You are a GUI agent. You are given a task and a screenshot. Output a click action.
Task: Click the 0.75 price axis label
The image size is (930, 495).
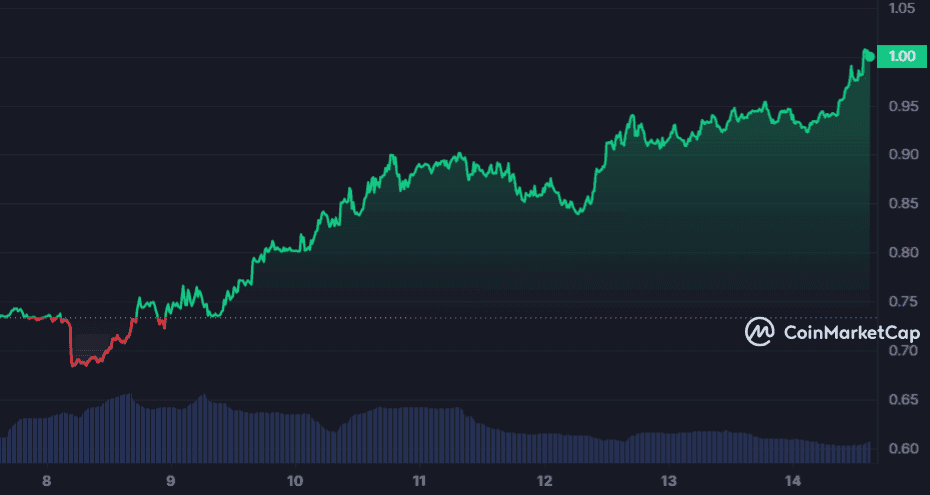click(x=902, y=302)
